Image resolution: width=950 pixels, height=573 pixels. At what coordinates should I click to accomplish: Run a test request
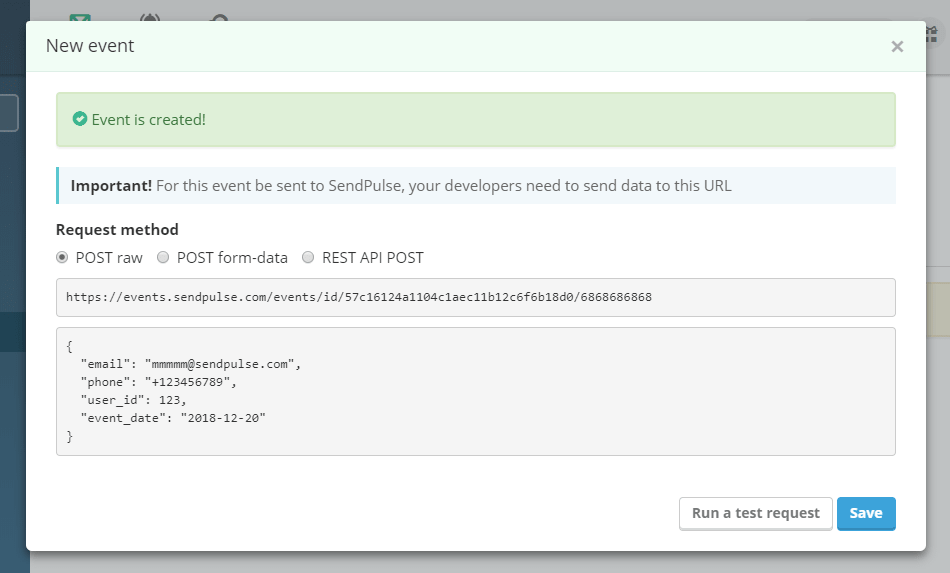click(x=755, y=513)
